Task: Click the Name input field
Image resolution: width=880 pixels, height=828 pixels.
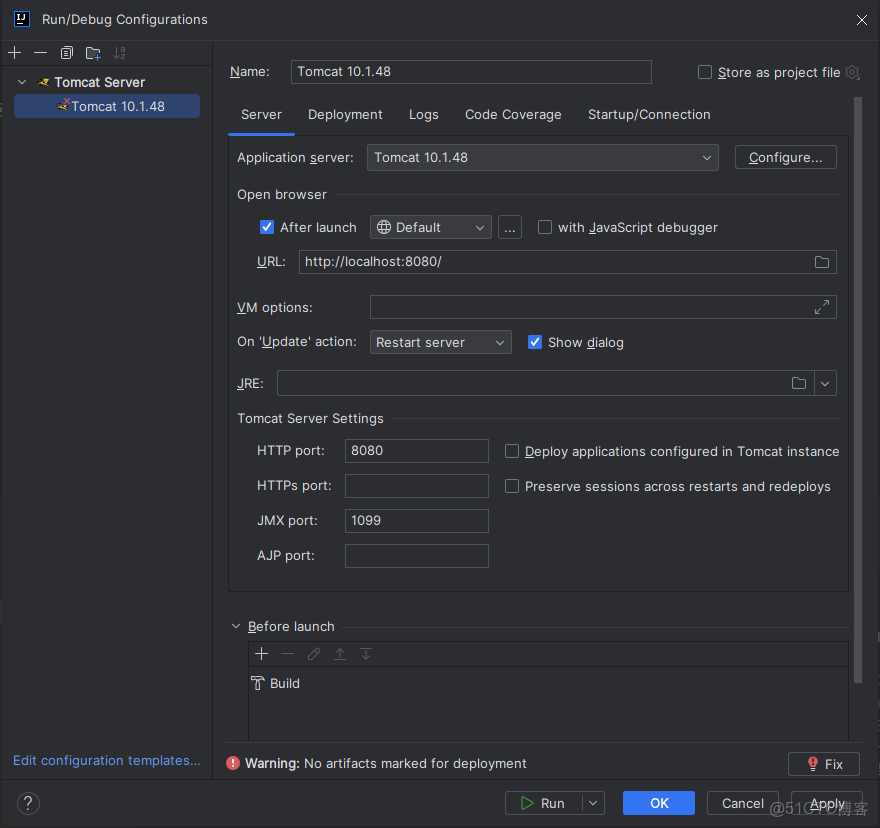Action: 471,72
